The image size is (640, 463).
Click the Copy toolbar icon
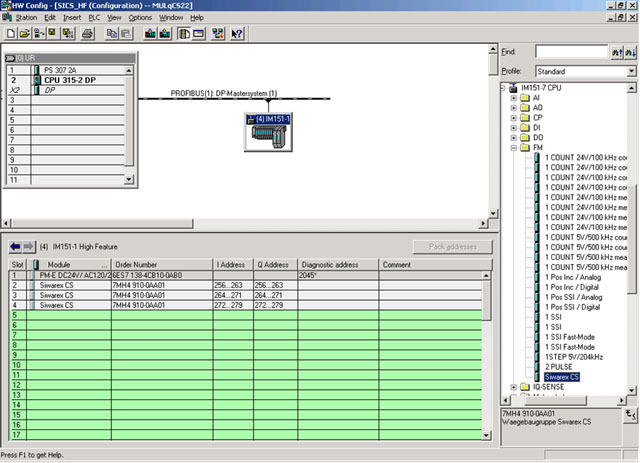pyautogui.click(x=112, y=33)
